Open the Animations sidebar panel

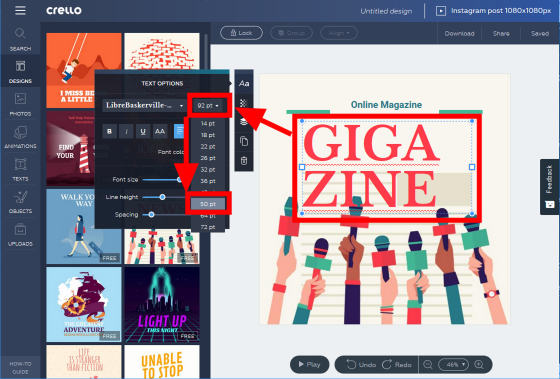coord(20,137)
